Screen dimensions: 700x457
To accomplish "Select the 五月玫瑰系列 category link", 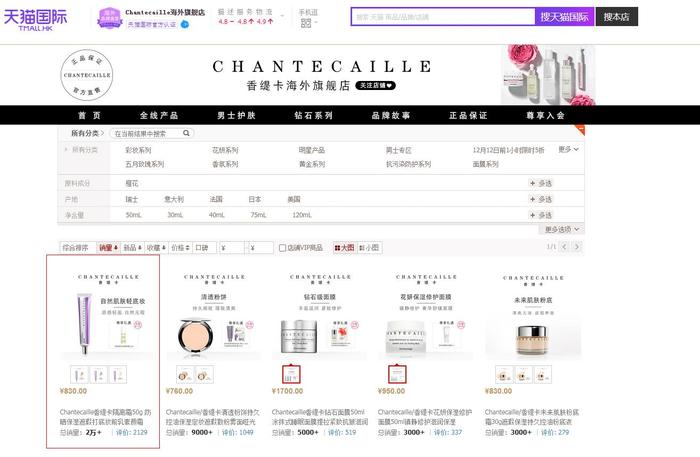I will click(145, 164).
